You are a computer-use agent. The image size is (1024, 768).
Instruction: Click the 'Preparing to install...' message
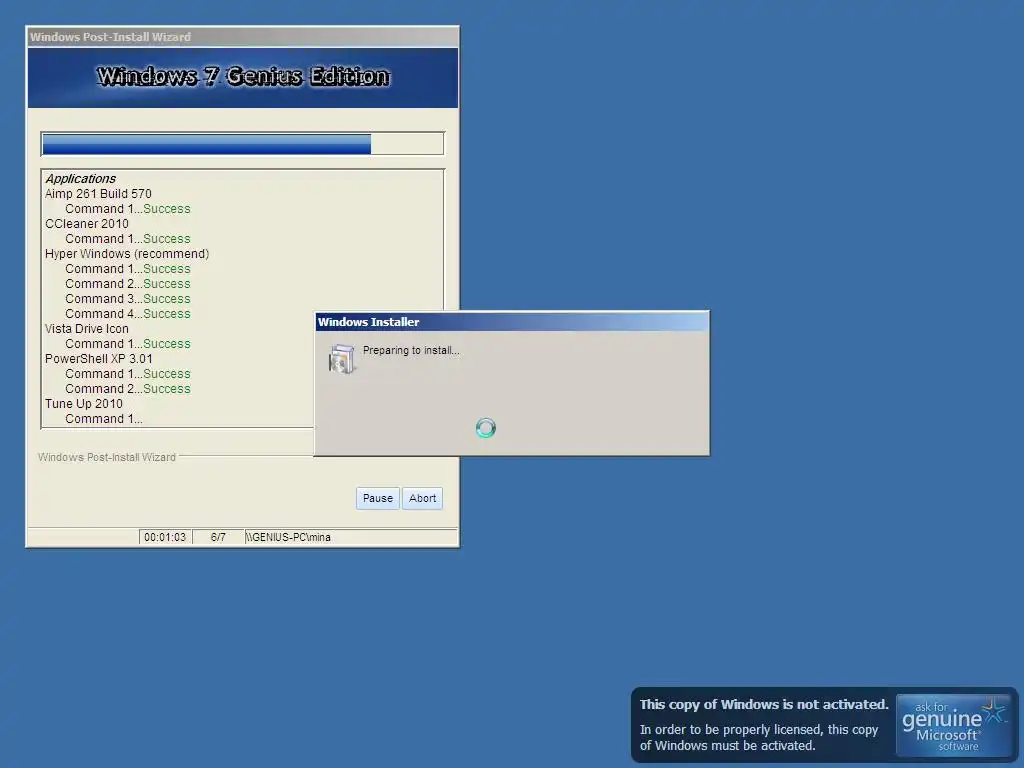point(411,351)
